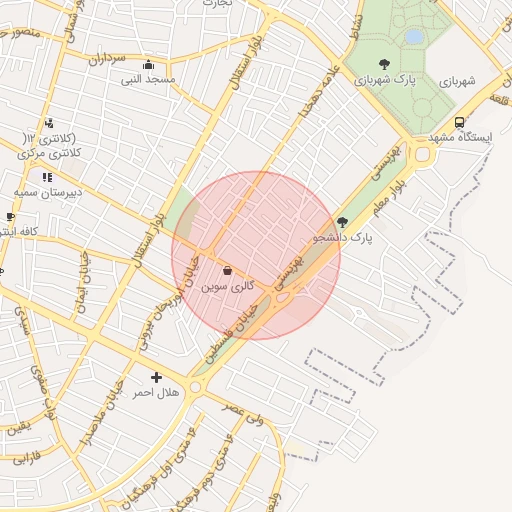Click the roundabout below ایستگاه مشهد
Viewport: 512px width, 512px height.
[x=423, y=155]
